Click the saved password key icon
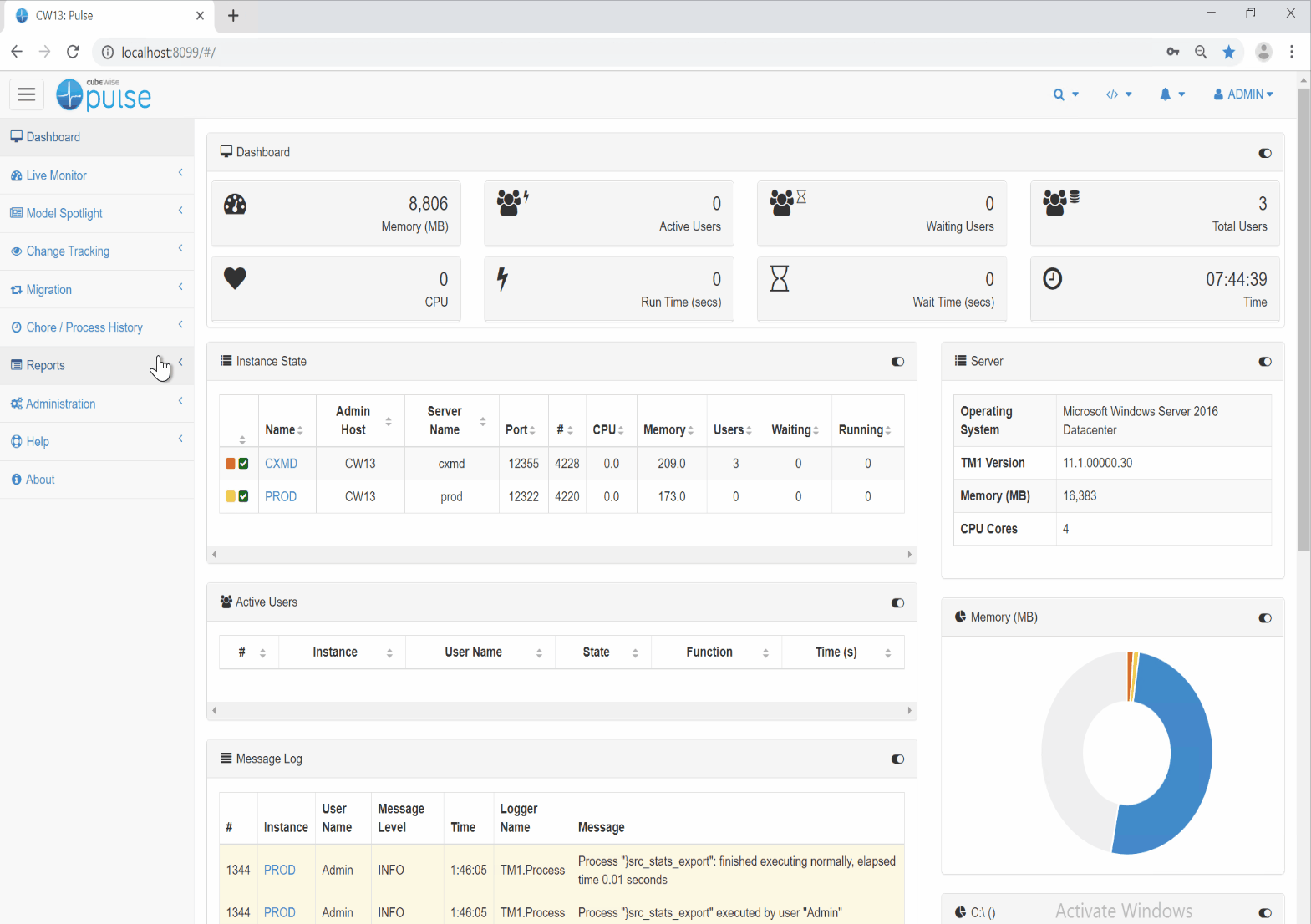1311x924 pixels. [1173, 52]
